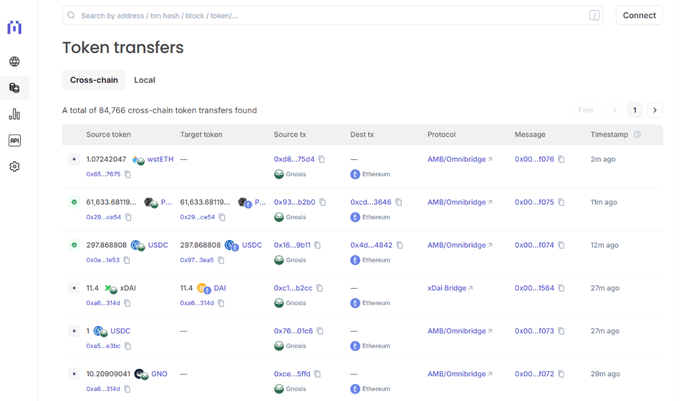Copy target token address 0x97...3ea5
Viewport: 680px width, 401px height.
(221, 260)
